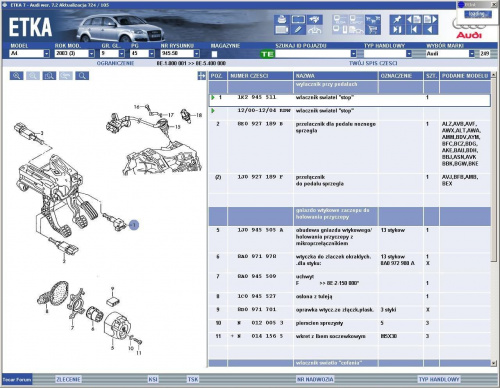Click the NR NADWOZIA bottom button
Viewport: 500px width, 388px height.
(x=315, y=379)
